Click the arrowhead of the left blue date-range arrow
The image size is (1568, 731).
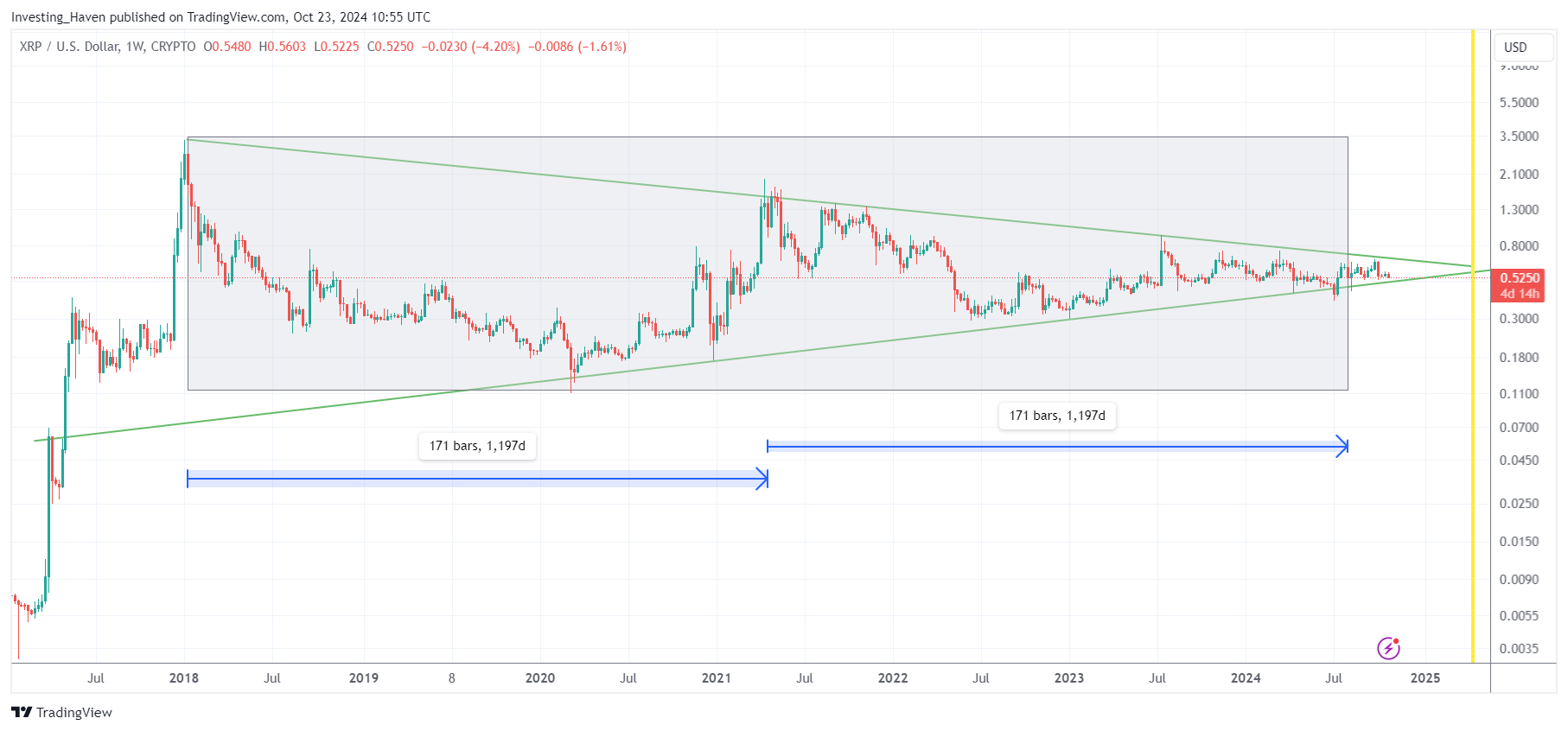point(762,479)
